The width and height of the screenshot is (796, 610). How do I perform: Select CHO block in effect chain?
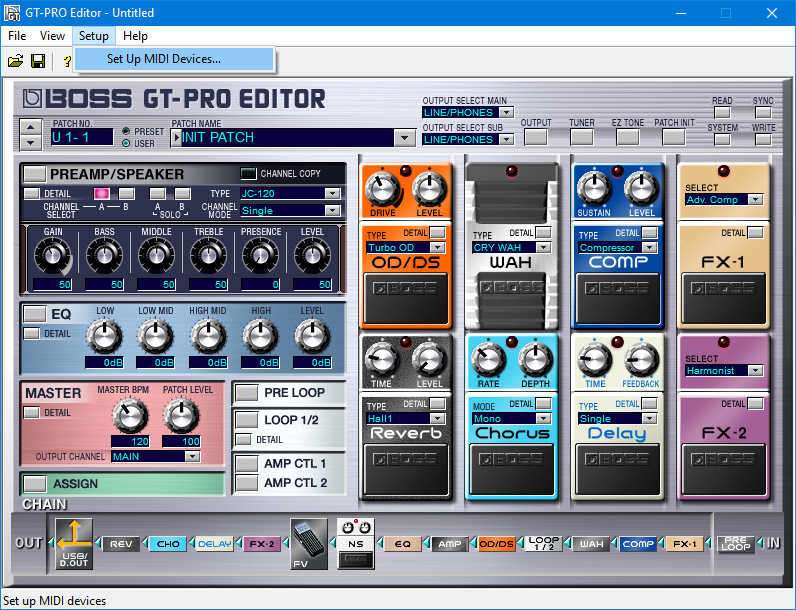168,544
